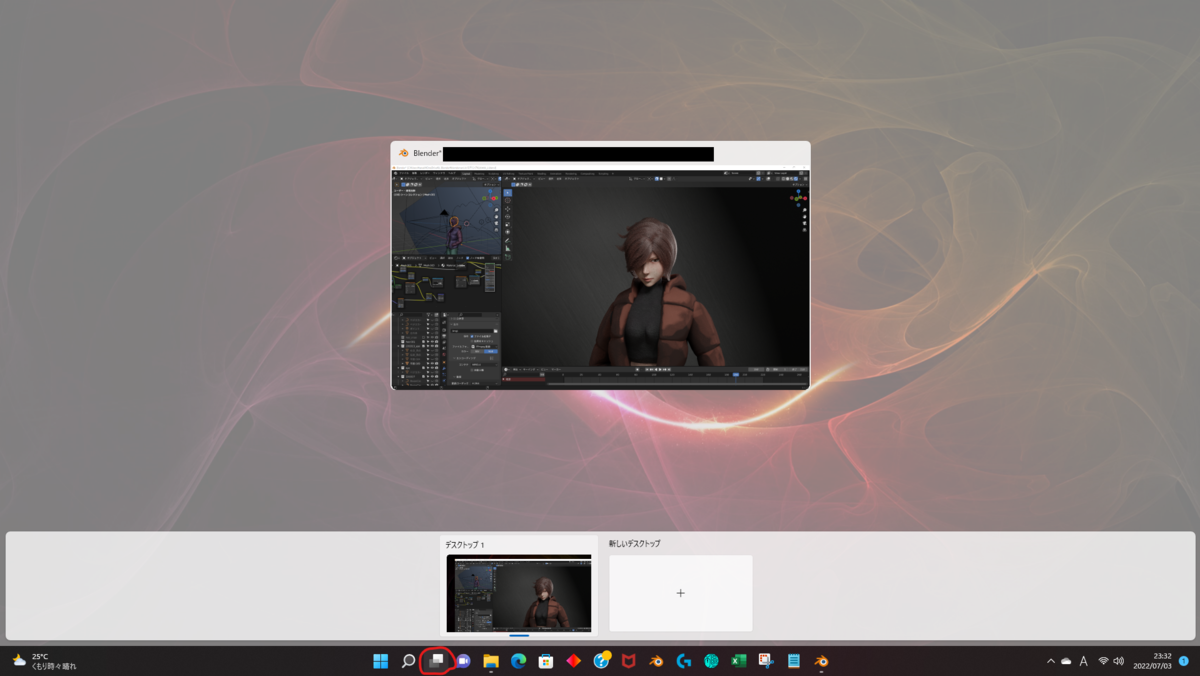Select the Blender window in Task View
The width and height of the screenshot is (1200, 676).
(600, 265)
